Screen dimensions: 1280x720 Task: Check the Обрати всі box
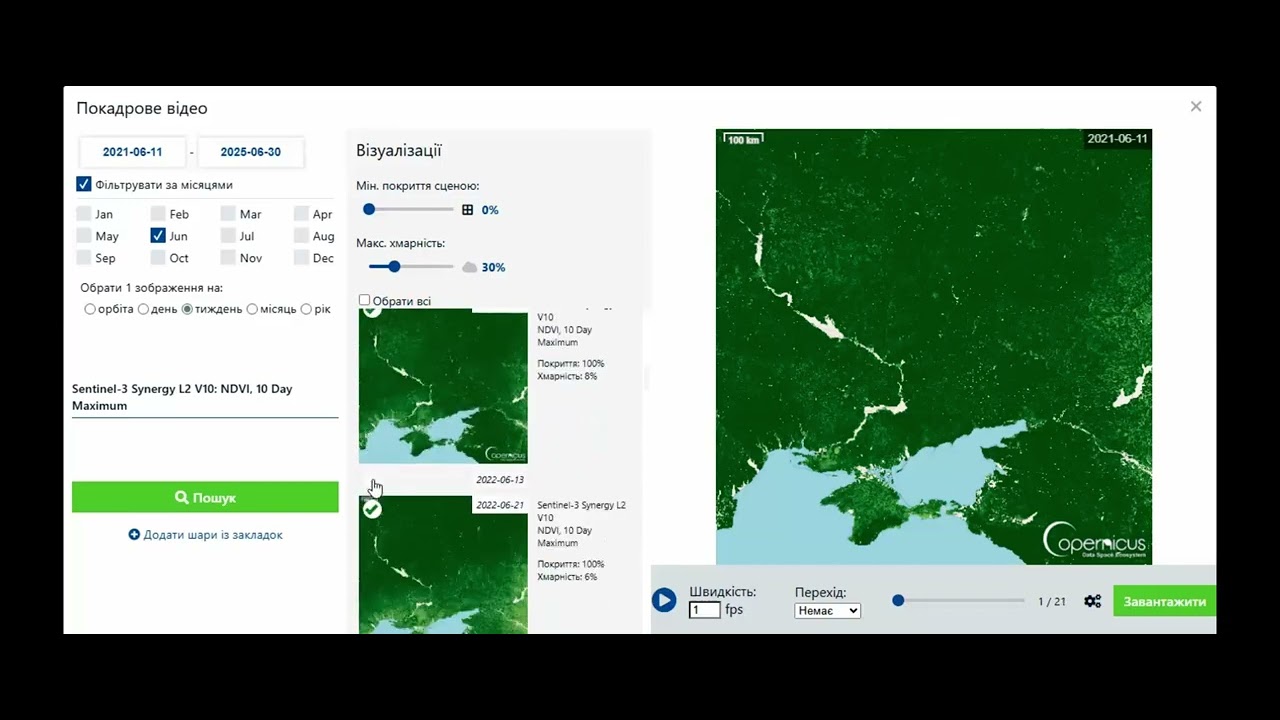coord(364,300)
